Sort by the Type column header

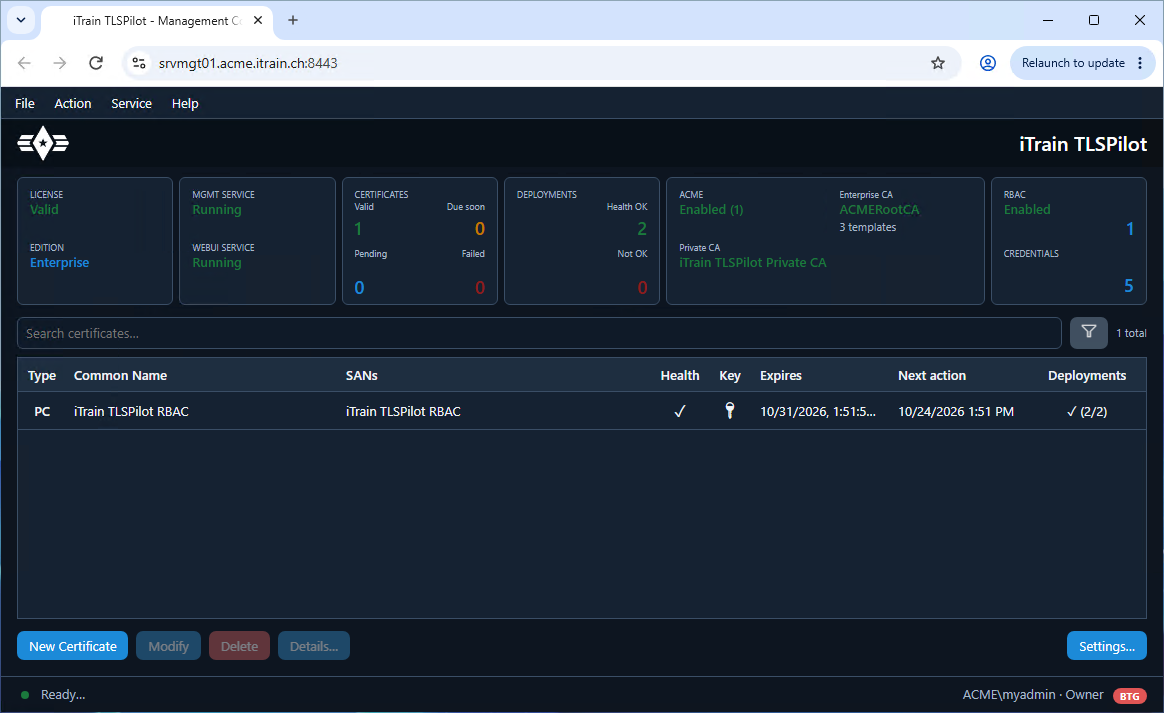[42, 376]
